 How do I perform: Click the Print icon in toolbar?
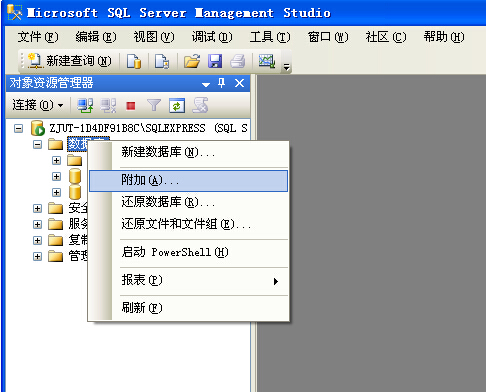(x=238, y=61)
